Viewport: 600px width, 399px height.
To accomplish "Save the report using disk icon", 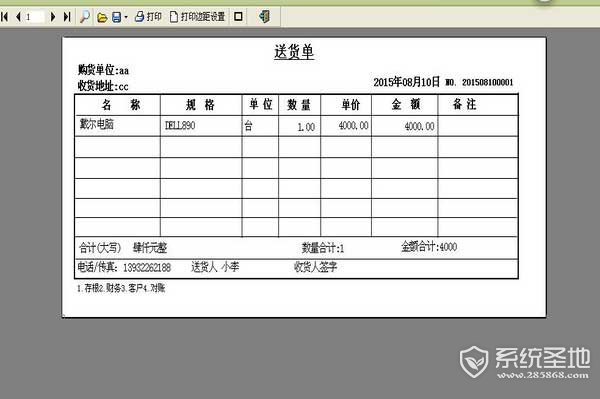I will (116, 17).
